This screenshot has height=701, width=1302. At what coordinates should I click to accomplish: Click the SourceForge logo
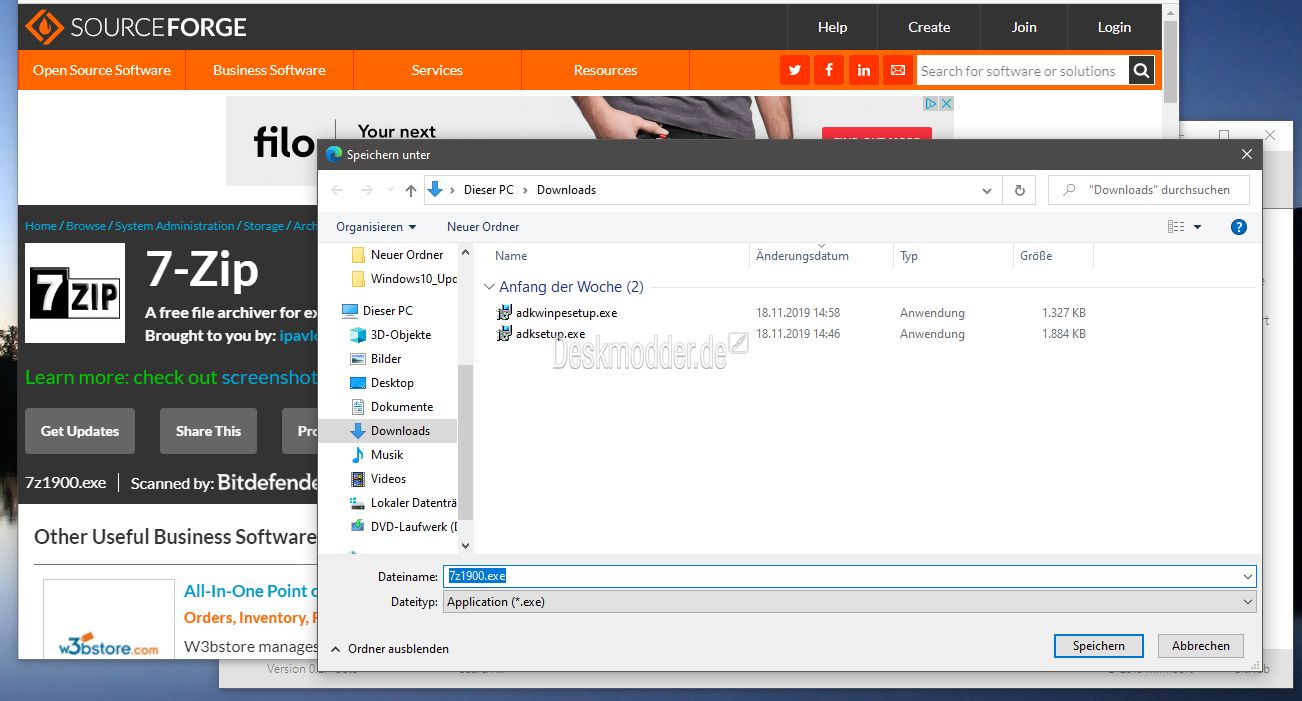tap(136, 27)
